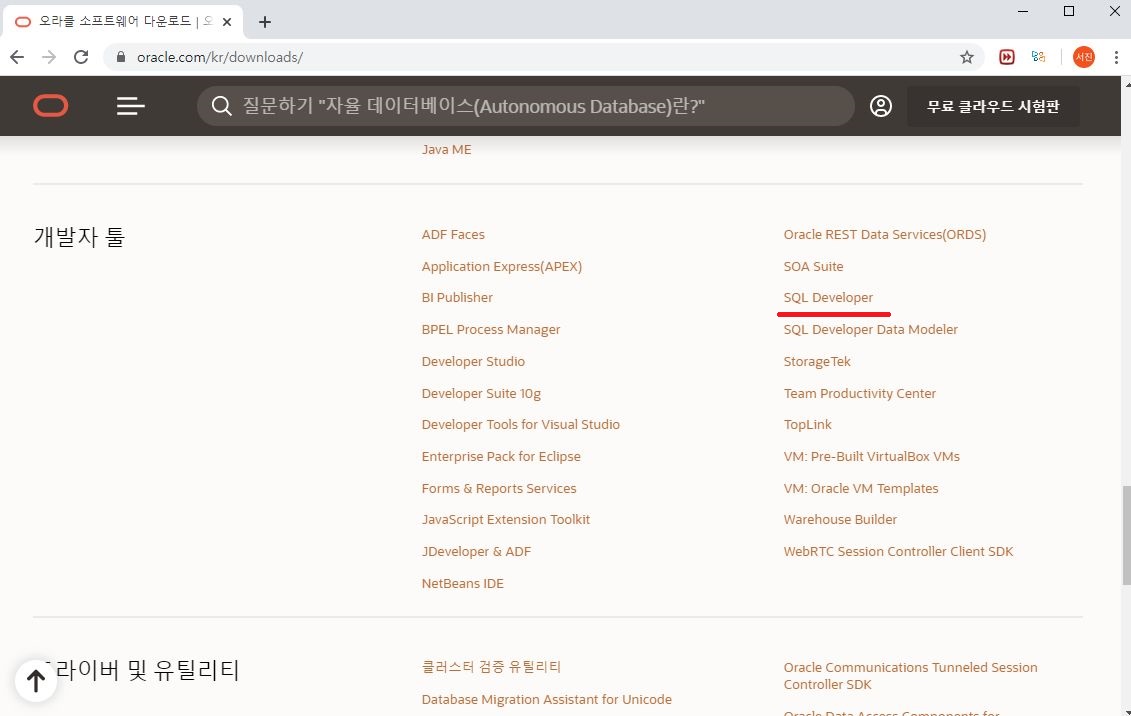1131x716 pixels.
Task: Open the StorageTek link
Action: coord(817,361)
